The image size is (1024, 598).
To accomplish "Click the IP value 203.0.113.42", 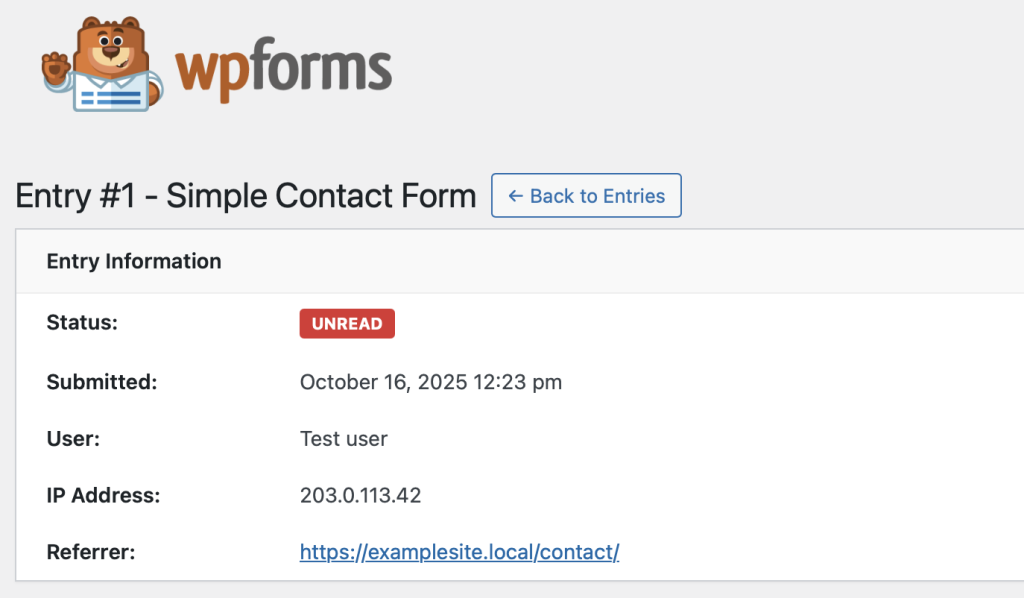I will point(360,495).
